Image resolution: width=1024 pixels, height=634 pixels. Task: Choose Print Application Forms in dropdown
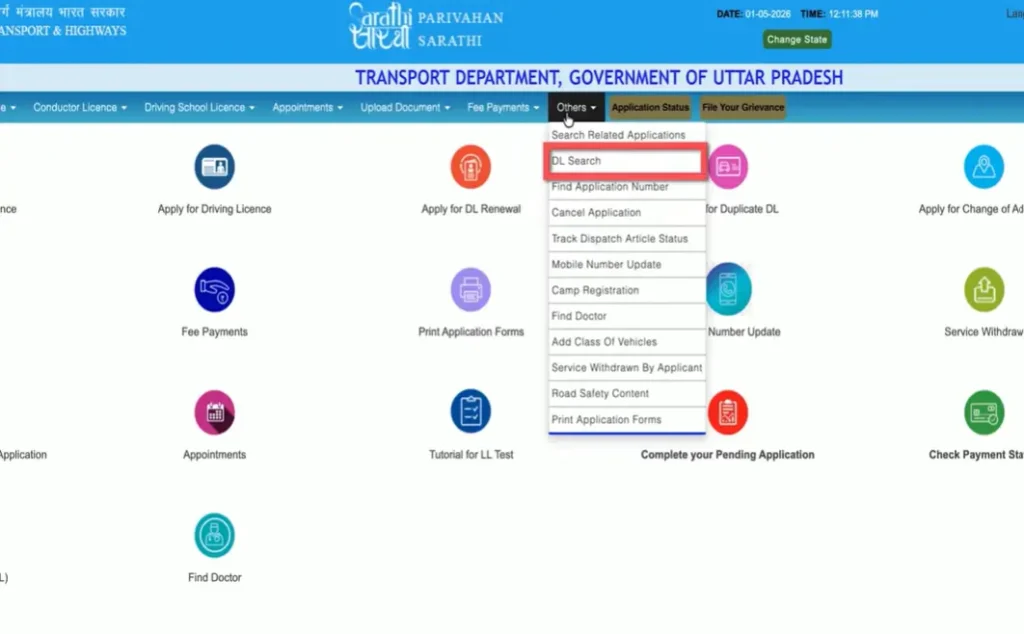point(626,420)
